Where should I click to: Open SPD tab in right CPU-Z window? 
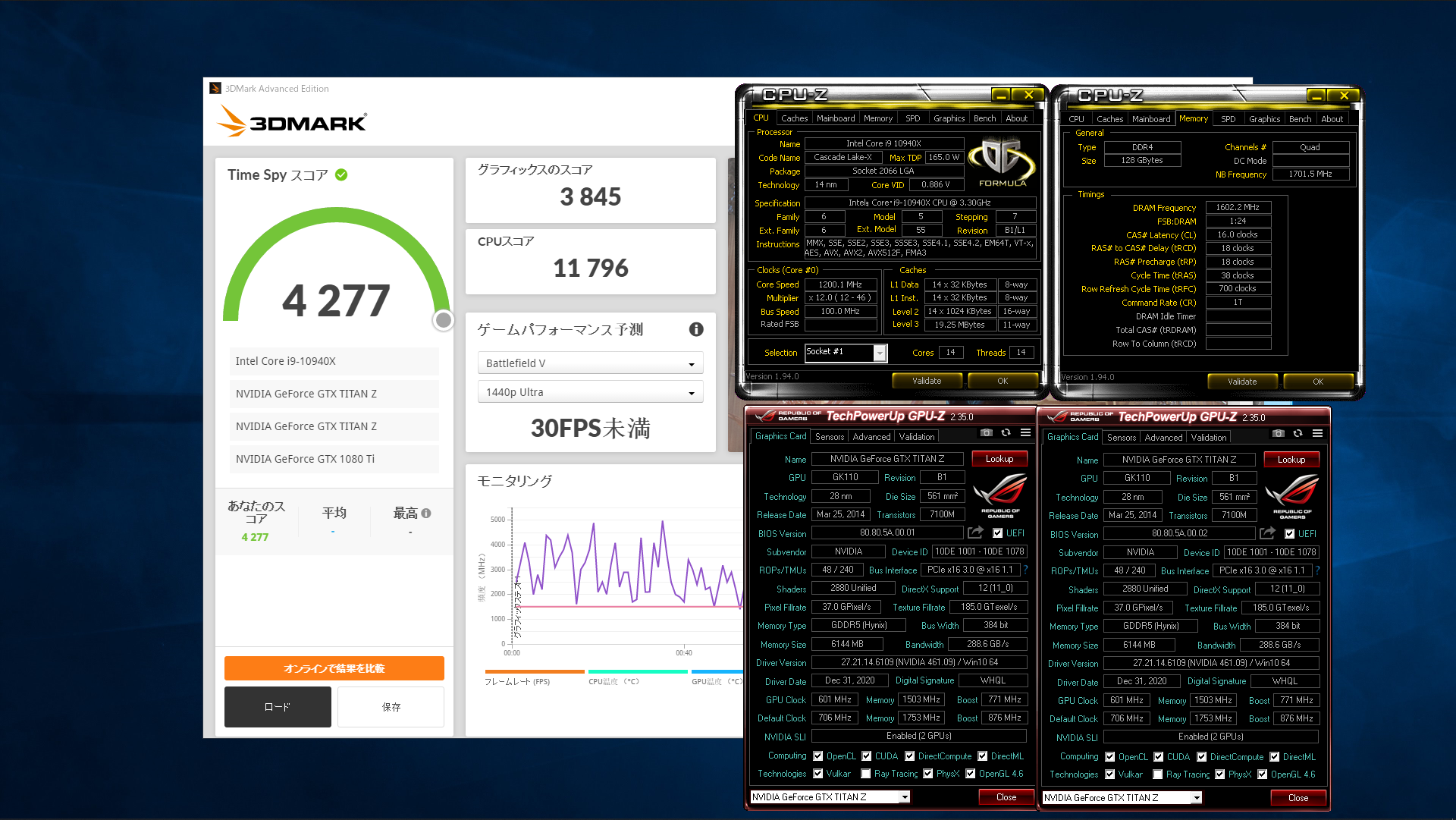pos(1228,119)
